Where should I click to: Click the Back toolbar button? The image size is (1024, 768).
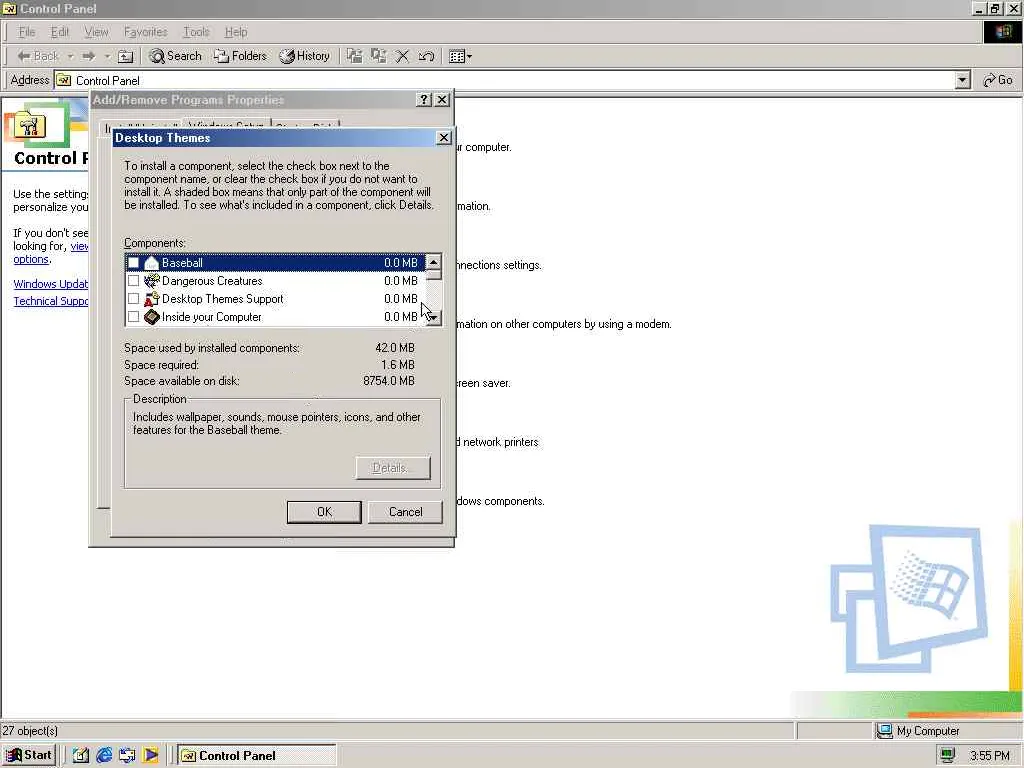[38, 56]
